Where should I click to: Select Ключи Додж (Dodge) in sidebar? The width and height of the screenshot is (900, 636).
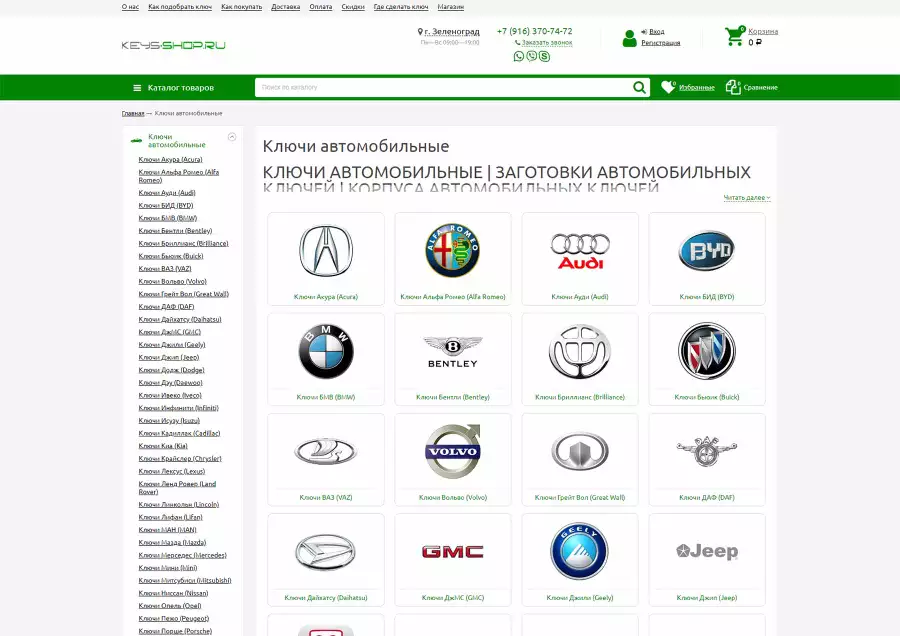click(x=171, y=370)
